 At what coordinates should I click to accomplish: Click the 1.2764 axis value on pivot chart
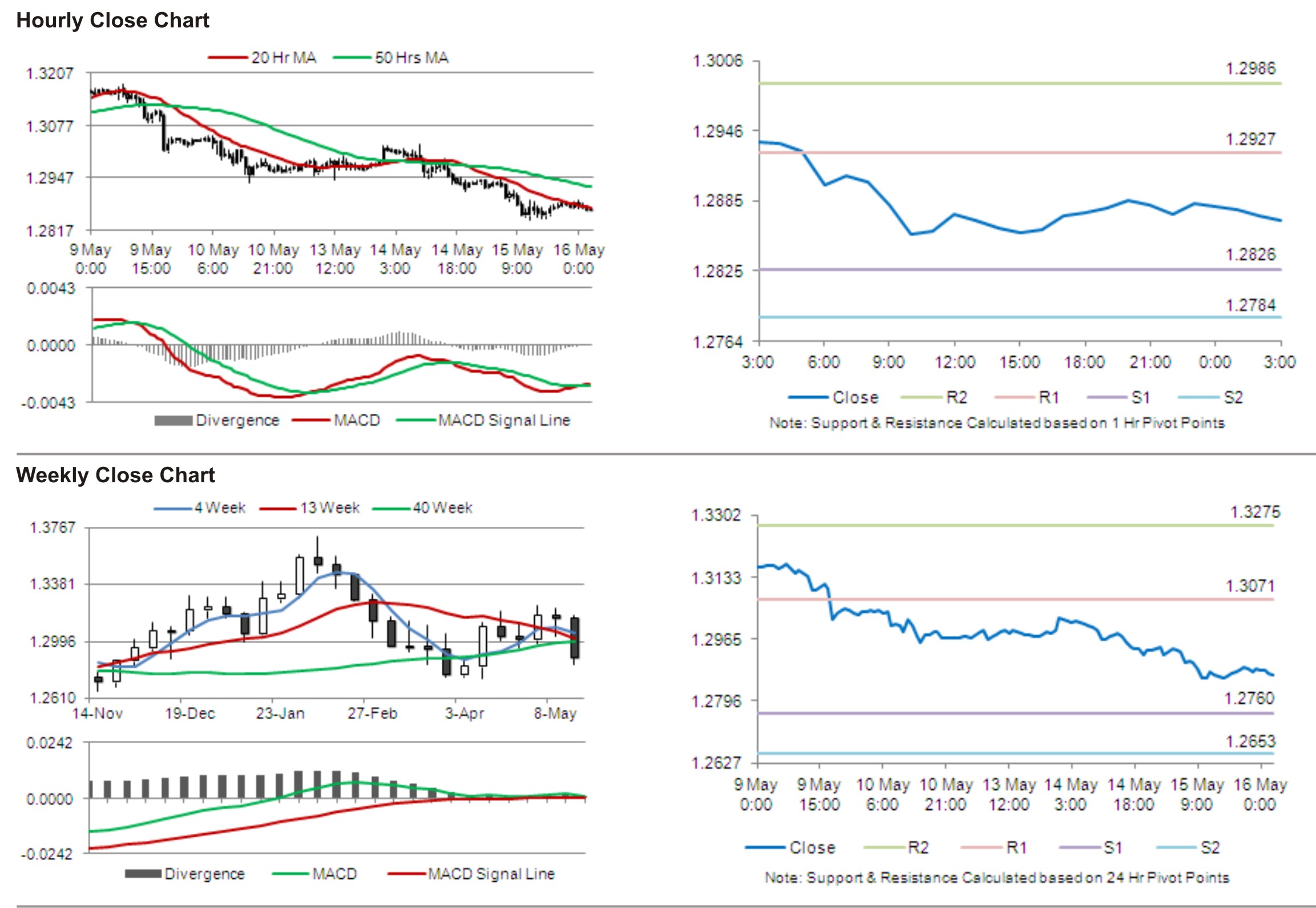click(x=718, y=342)
